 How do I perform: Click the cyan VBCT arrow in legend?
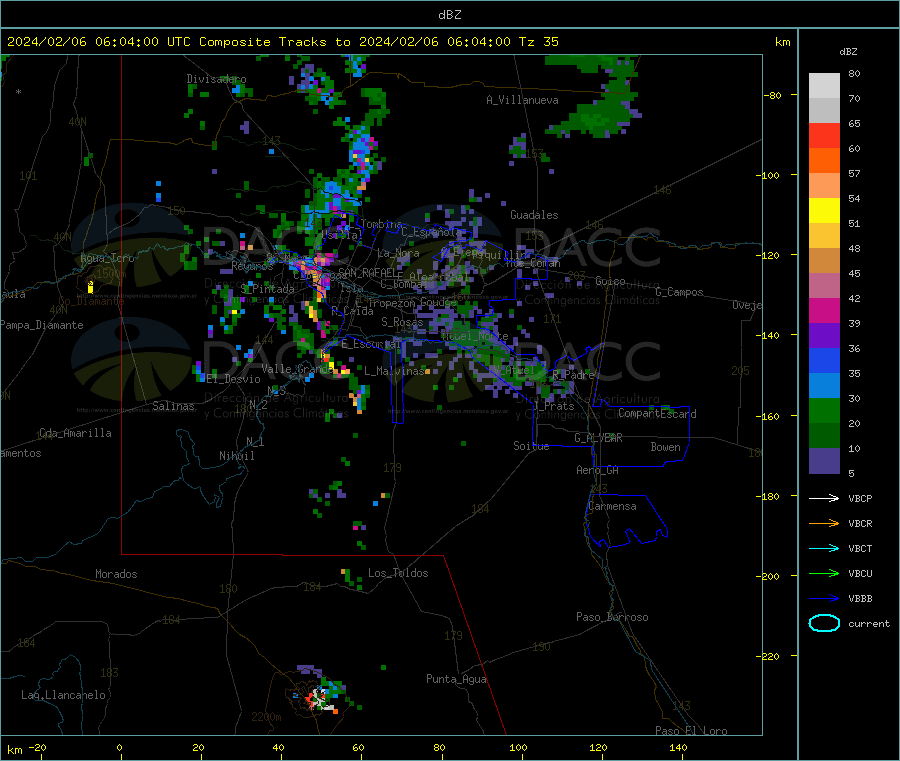(824, 548)
